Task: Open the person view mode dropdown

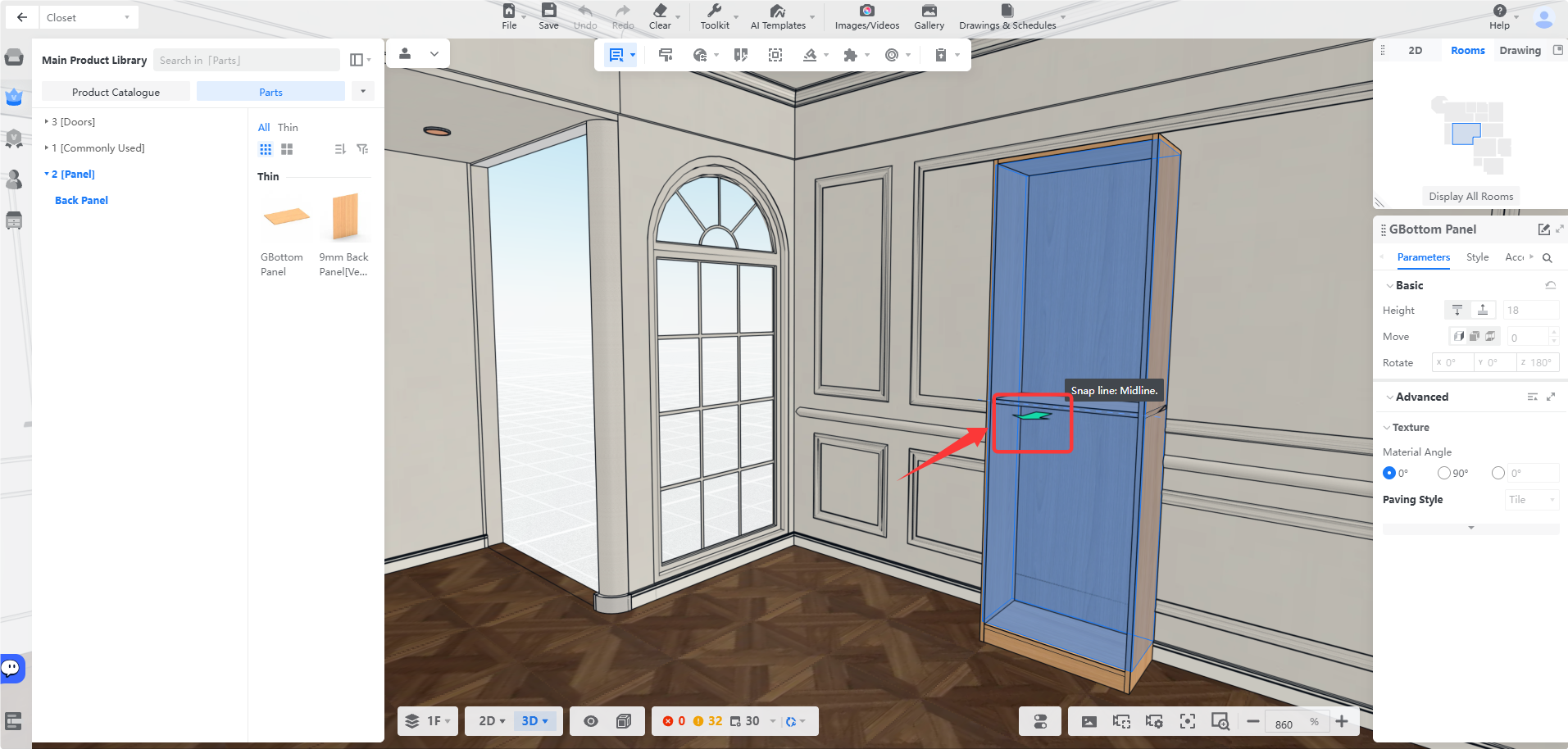Action: click(418, 54)
